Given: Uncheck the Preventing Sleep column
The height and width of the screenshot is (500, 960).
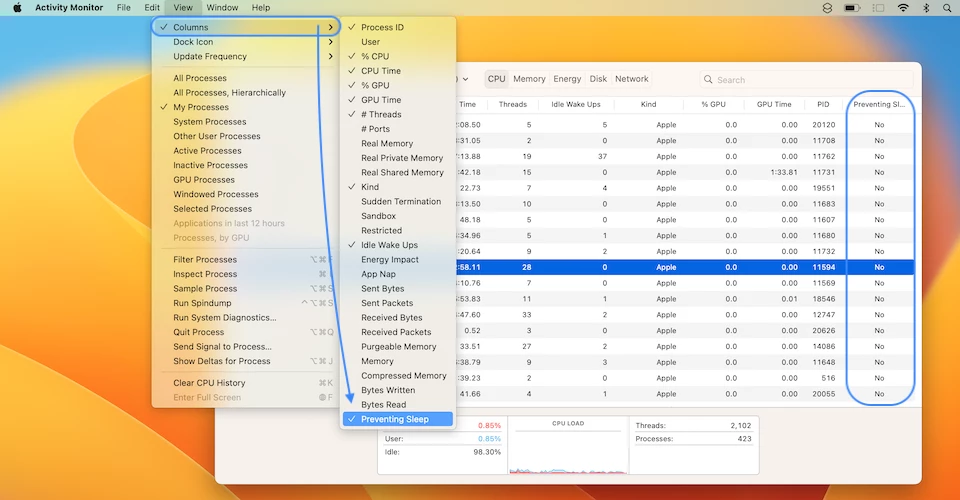Looking at the screenshot, I should (x=398, y=419).
